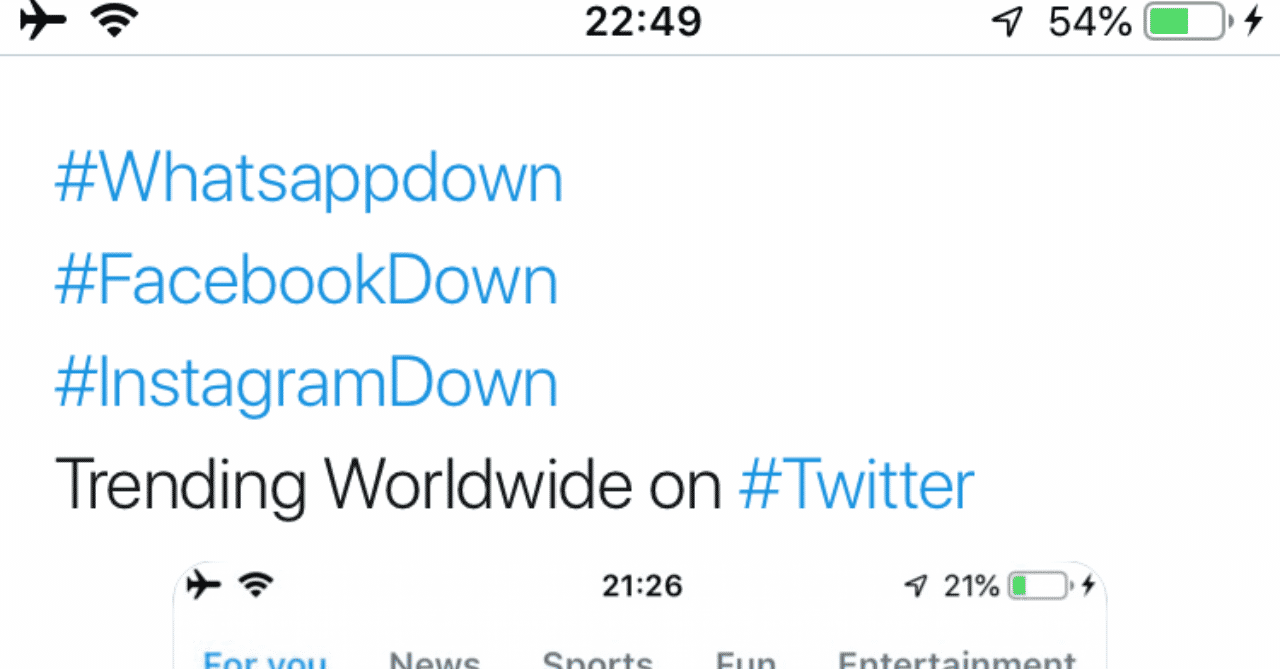Tap the 54% battery percentage text
Screen dimensions: 1280x669
click(1090, 22)
